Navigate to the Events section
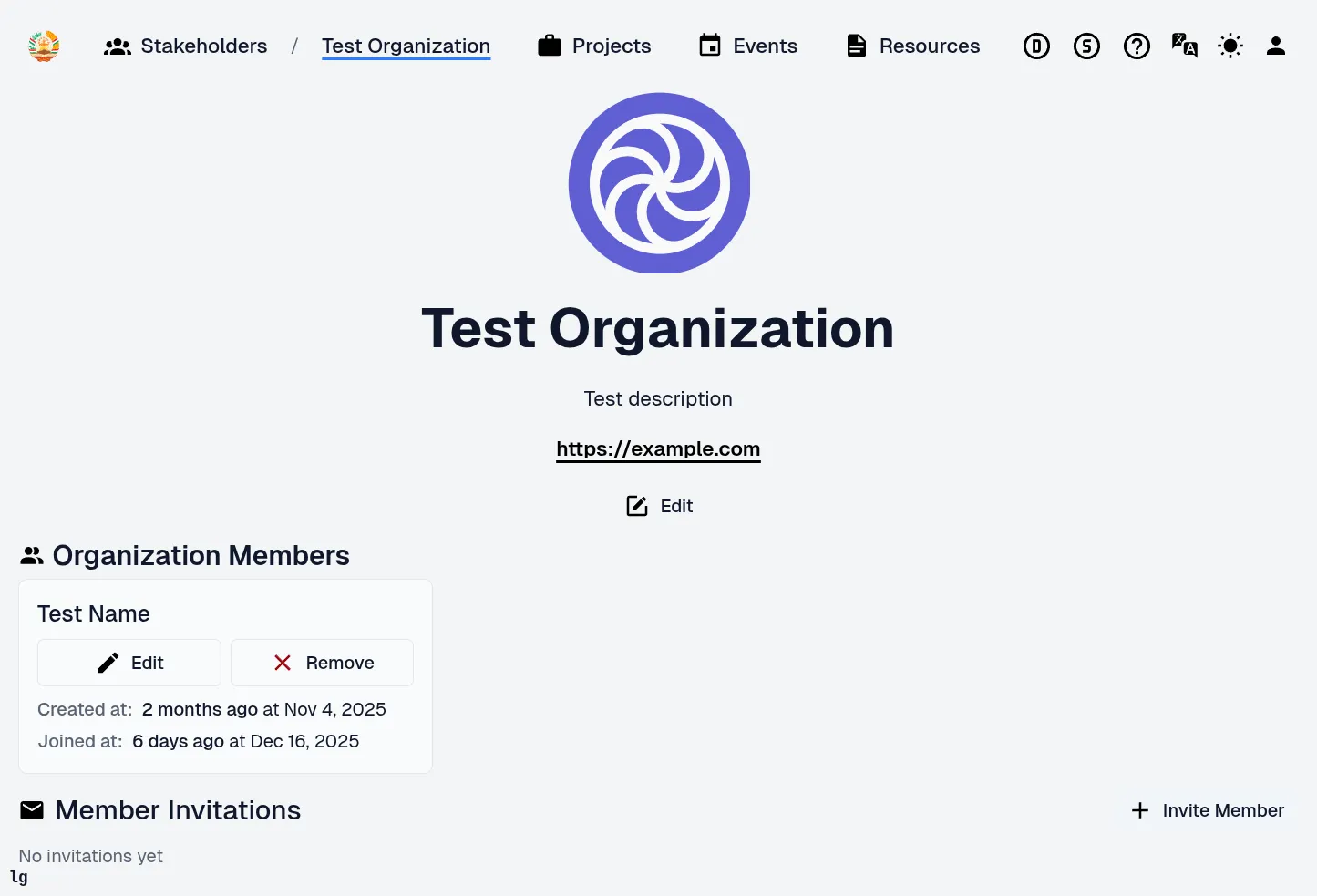The height and width of the screenshot is (896, 1317). (747, 46)
